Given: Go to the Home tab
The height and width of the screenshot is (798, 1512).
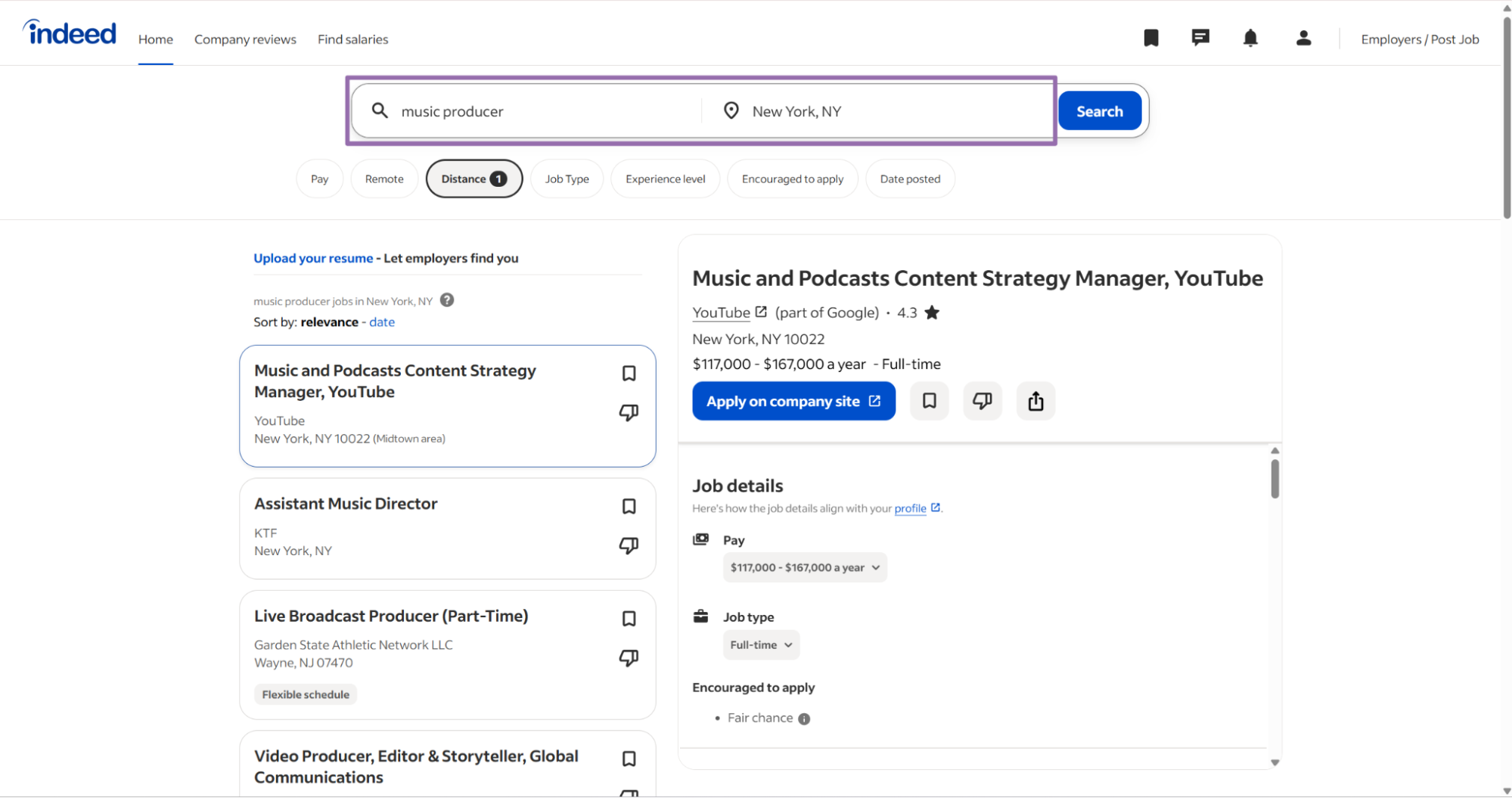Looking at the screenshot, I should pyautogui.click(x=155, y=39).
